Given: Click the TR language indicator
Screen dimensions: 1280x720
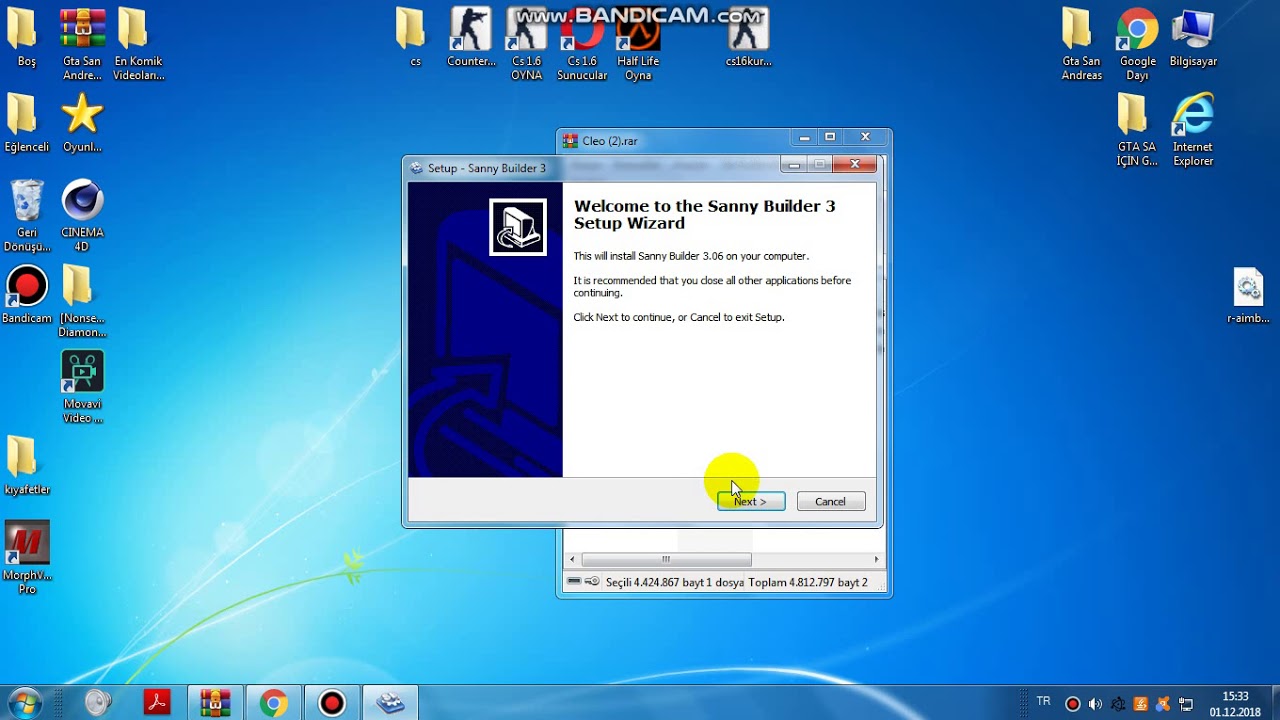Looking at the screenshot, I should [1044, 702].
